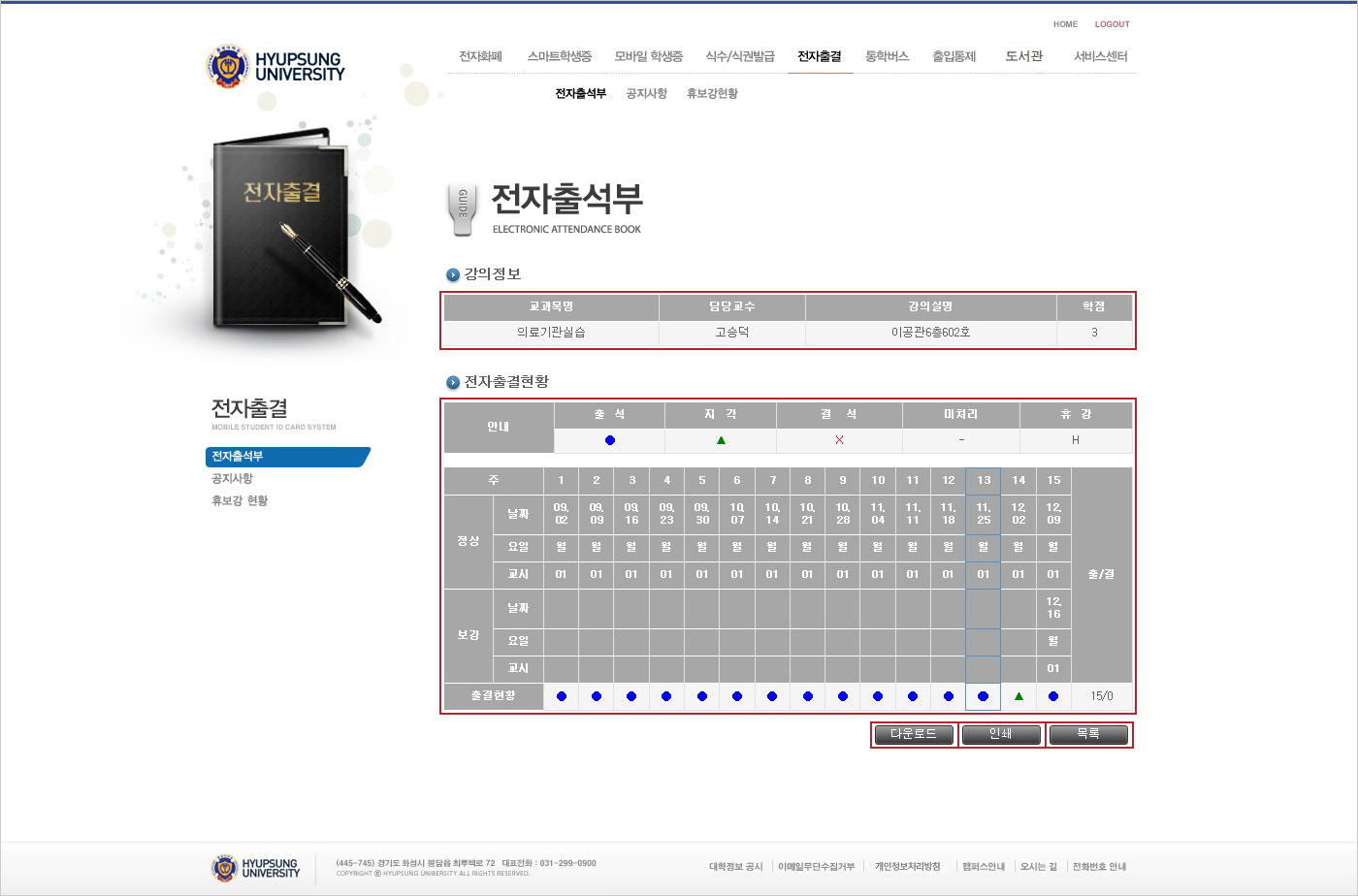Open the 서비스센터 menu
Screen dimensions: 1358x896
click(x=1101, y=56)
